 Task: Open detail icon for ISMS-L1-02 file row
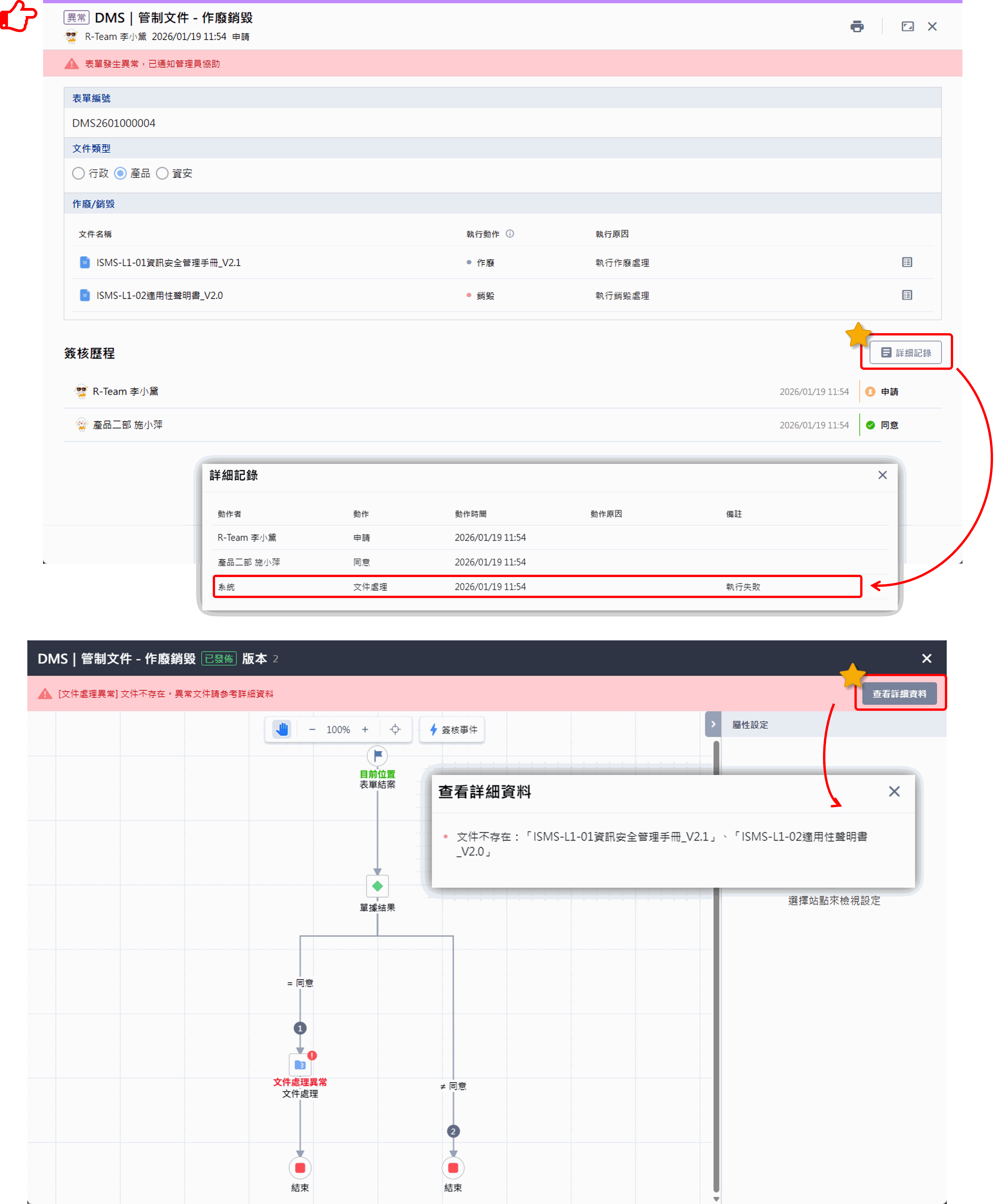coord(907,295)
